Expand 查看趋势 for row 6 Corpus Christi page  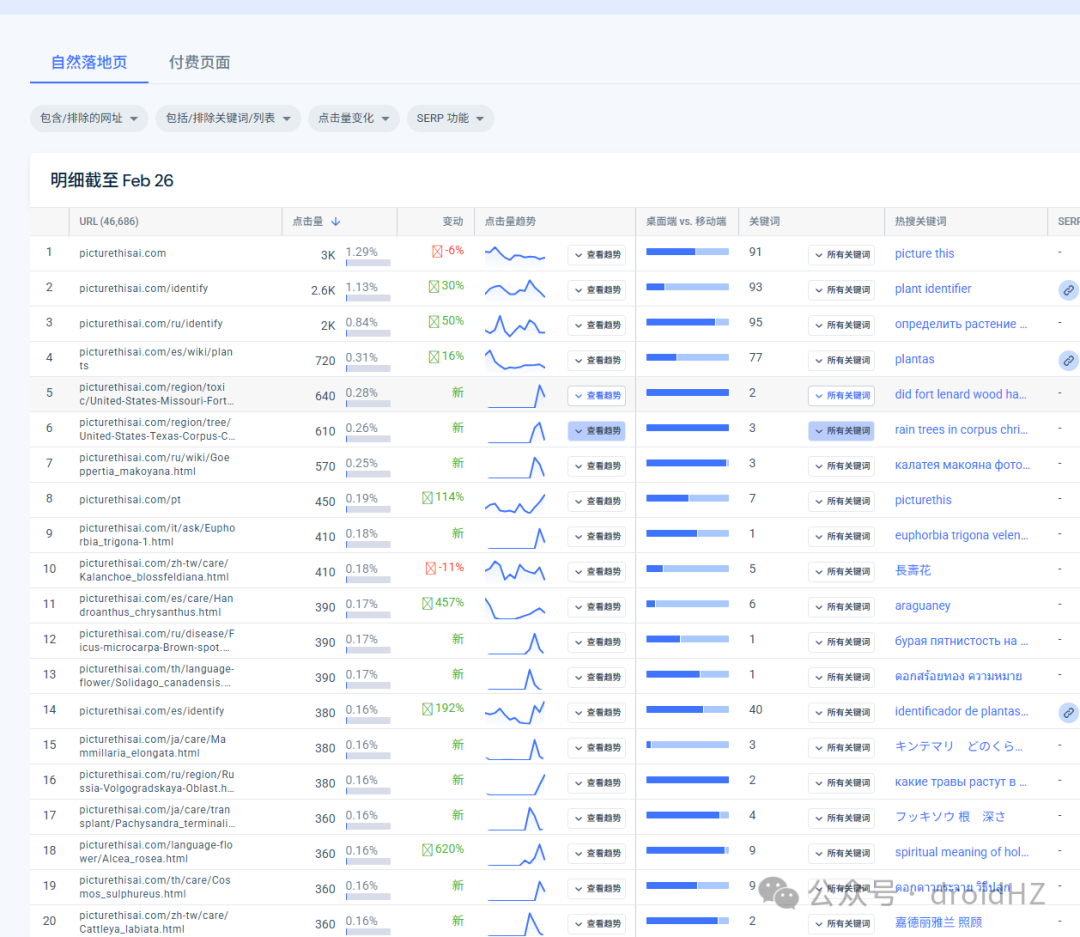coord(596,431)
